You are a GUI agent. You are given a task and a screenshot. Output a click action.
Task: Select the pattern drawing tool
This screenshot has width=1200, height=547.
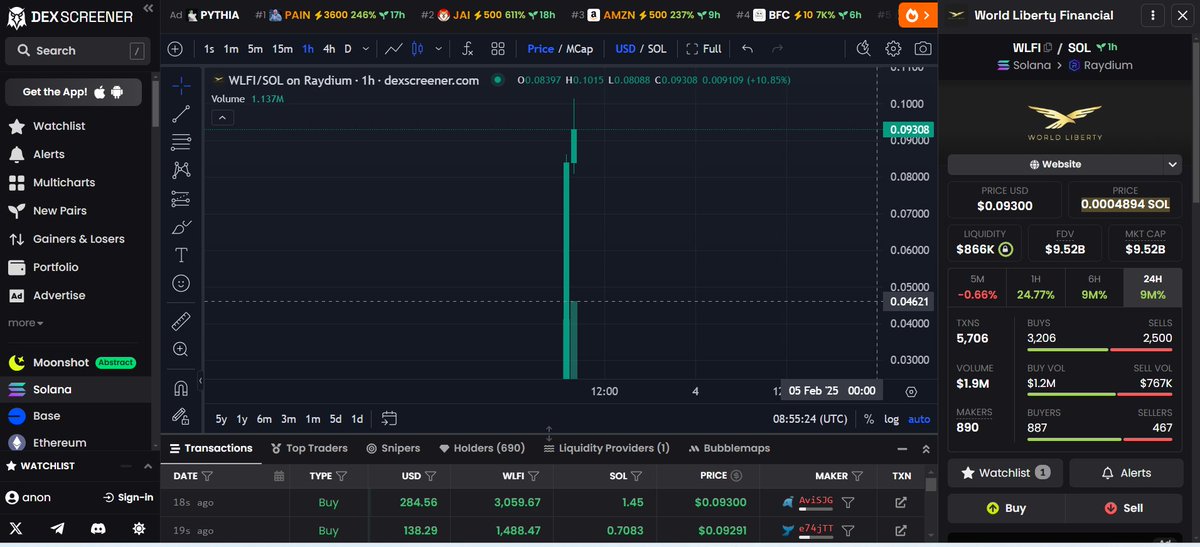pyautogui.click(x=181, y=170)
